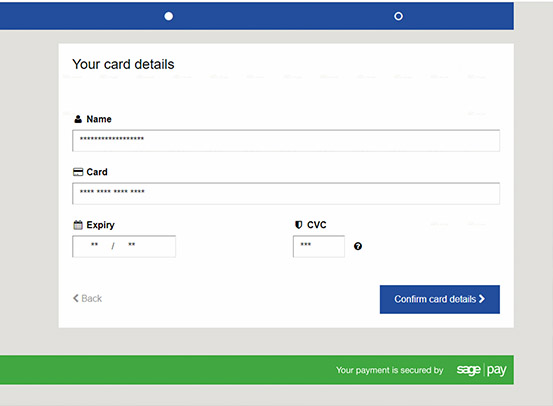Click the "Your card details" heading

click(x=123, y=64)
